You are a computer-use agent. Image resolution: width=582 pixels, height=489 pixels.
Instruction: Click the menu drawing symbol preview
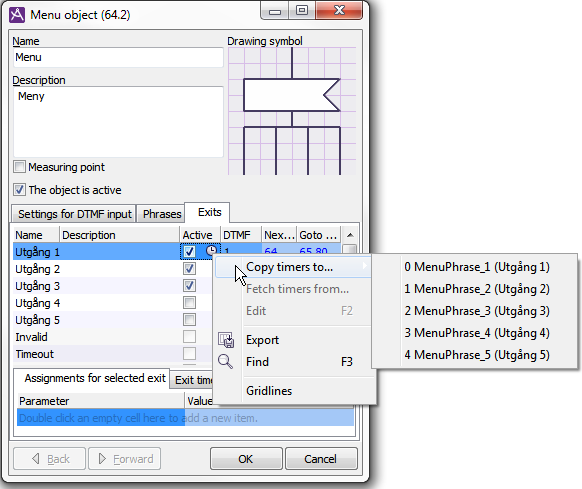[x=292, y=111]
